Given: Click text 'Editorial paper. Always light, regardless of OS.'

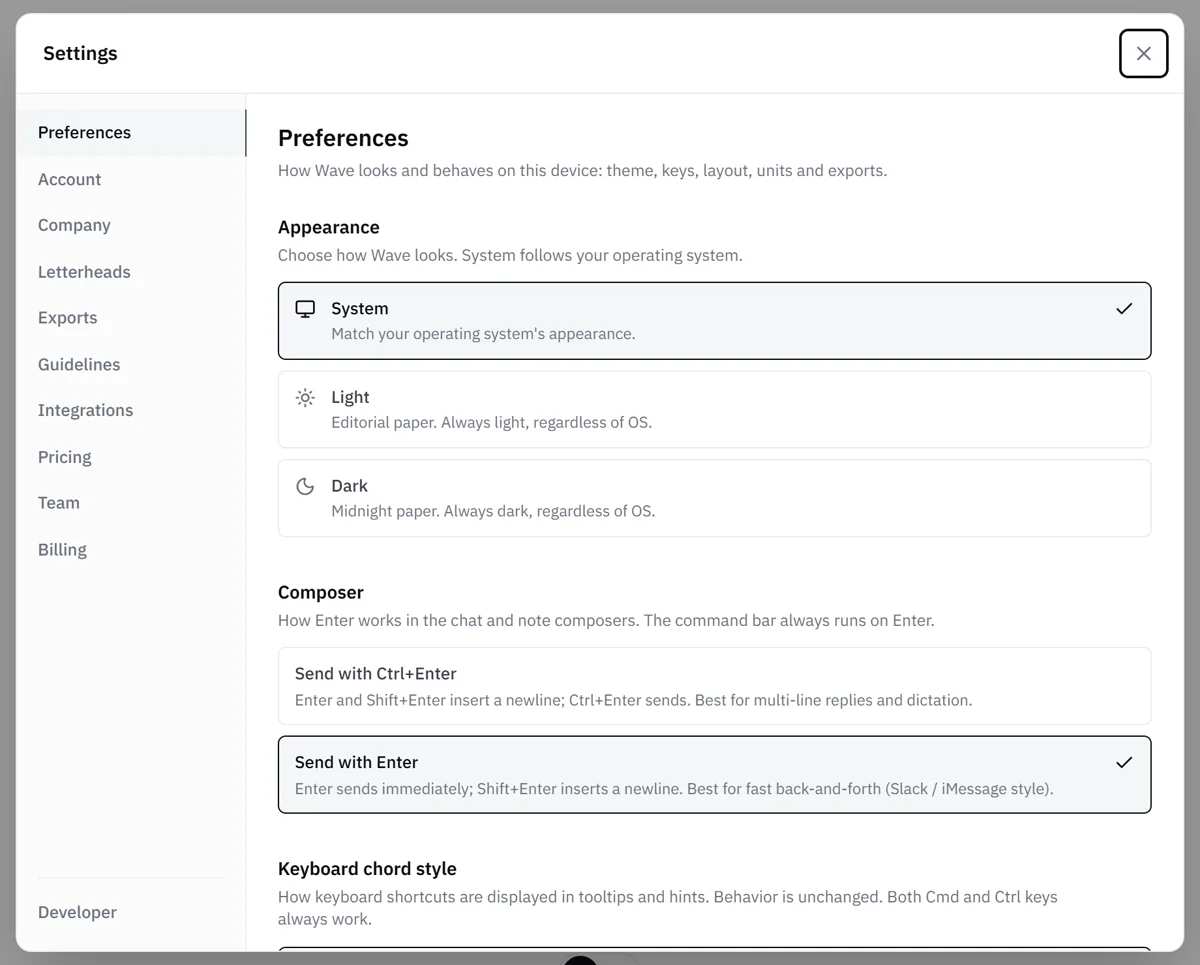Looking at the screenshot, I should coord(491,423).
